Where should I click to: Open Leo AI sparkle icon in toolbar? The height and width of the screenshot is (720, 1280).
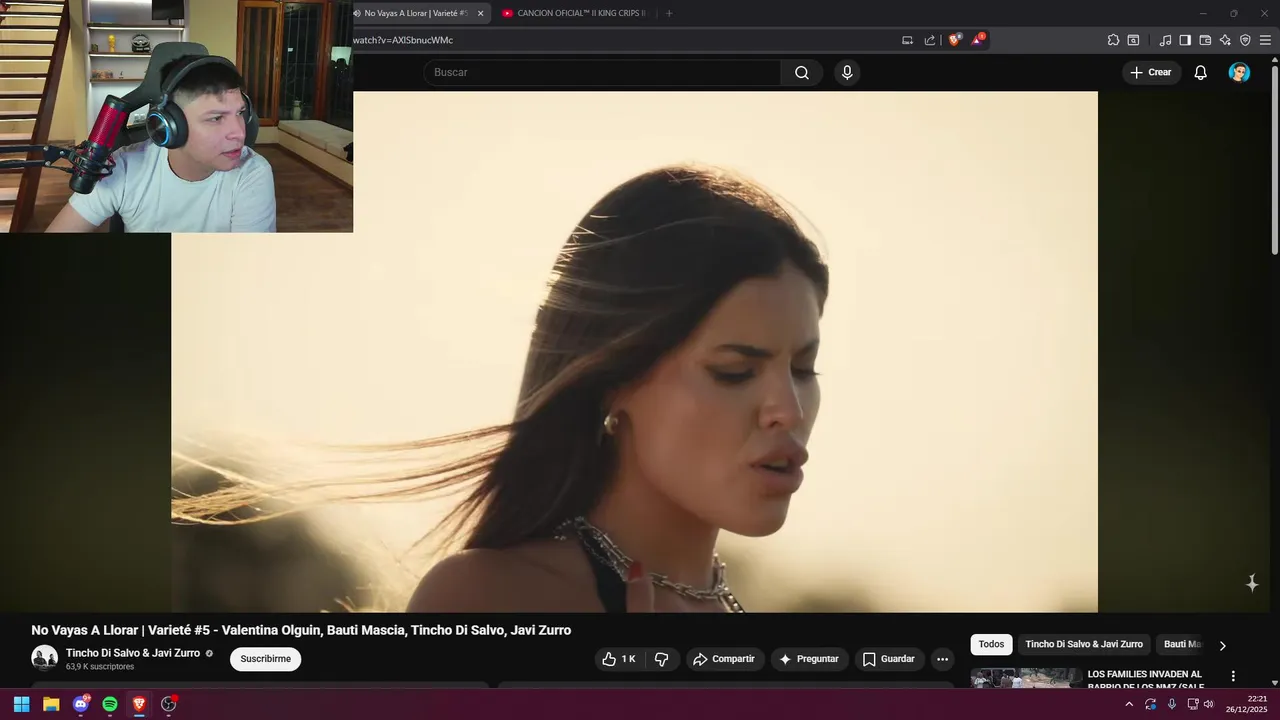[1225, 40]
